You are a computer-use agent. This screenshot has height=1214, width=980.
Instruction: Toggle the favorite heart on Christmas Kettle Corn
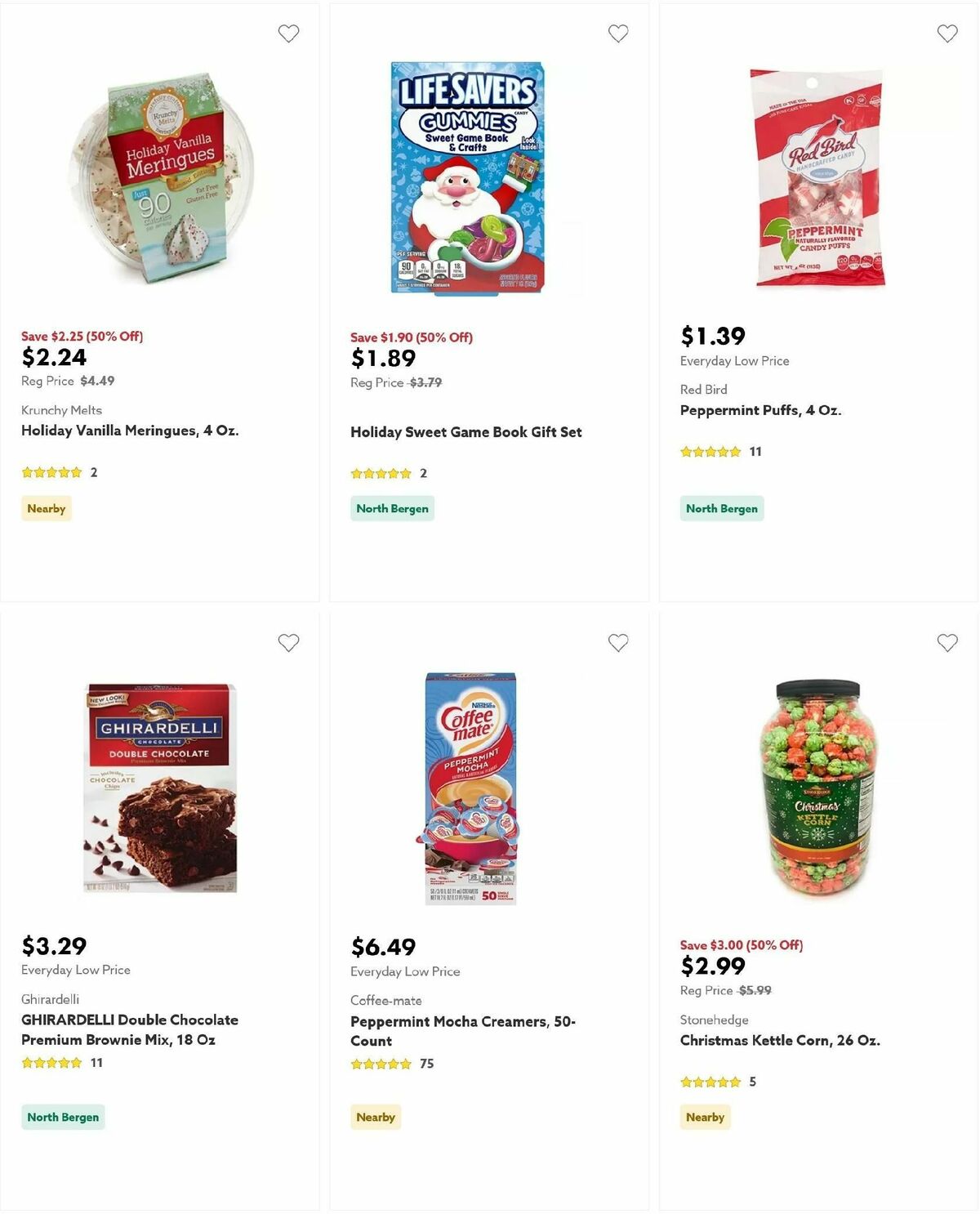pos(947,643)
